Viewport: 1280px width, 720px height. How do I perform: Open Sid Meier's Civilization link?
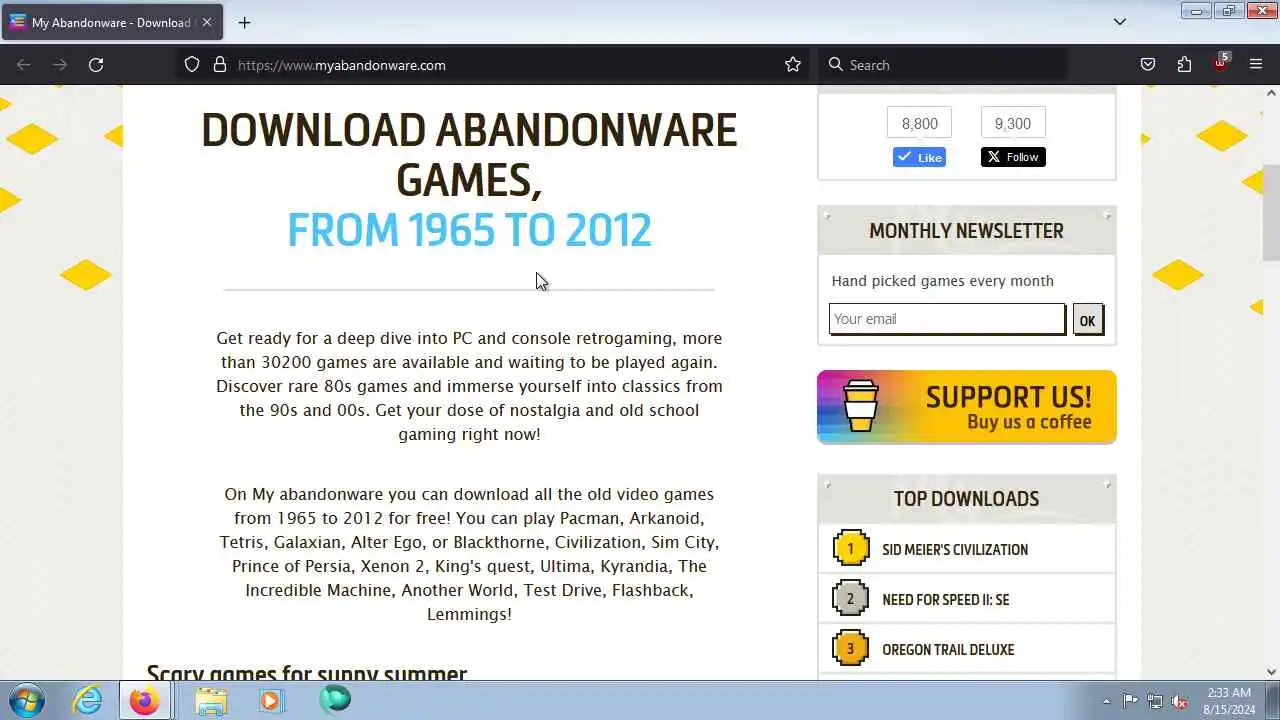(955, 549)
